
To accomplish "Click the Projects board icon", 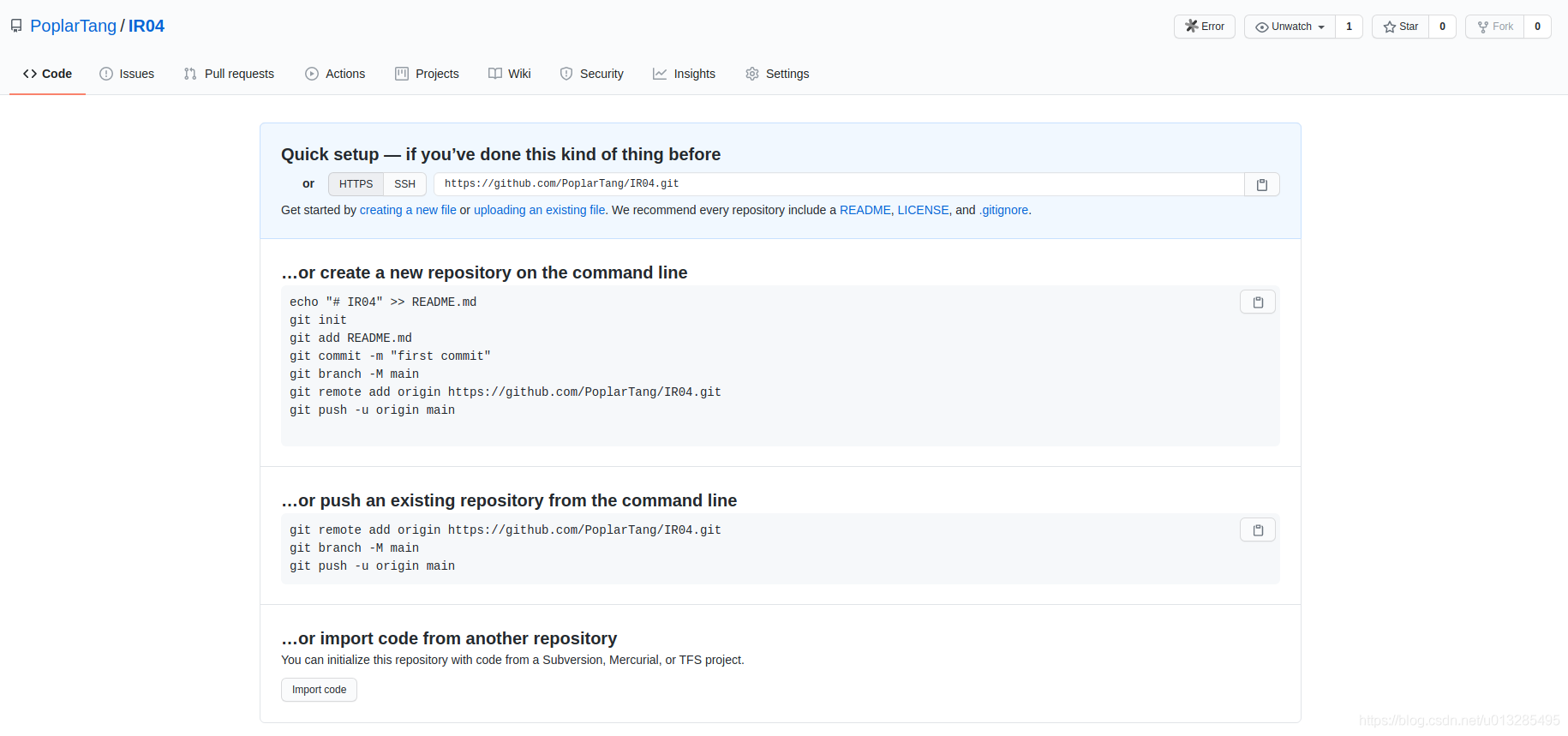I will click(402, 74).
